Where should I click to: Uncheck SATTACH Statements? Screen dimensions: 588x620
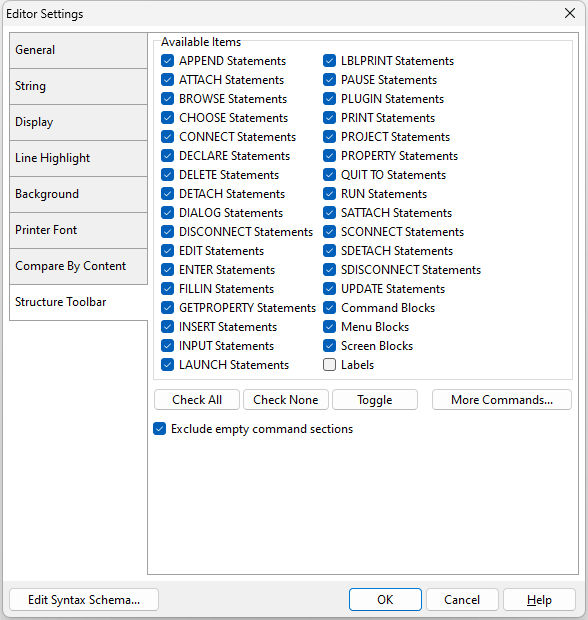[x=329, y=213]
